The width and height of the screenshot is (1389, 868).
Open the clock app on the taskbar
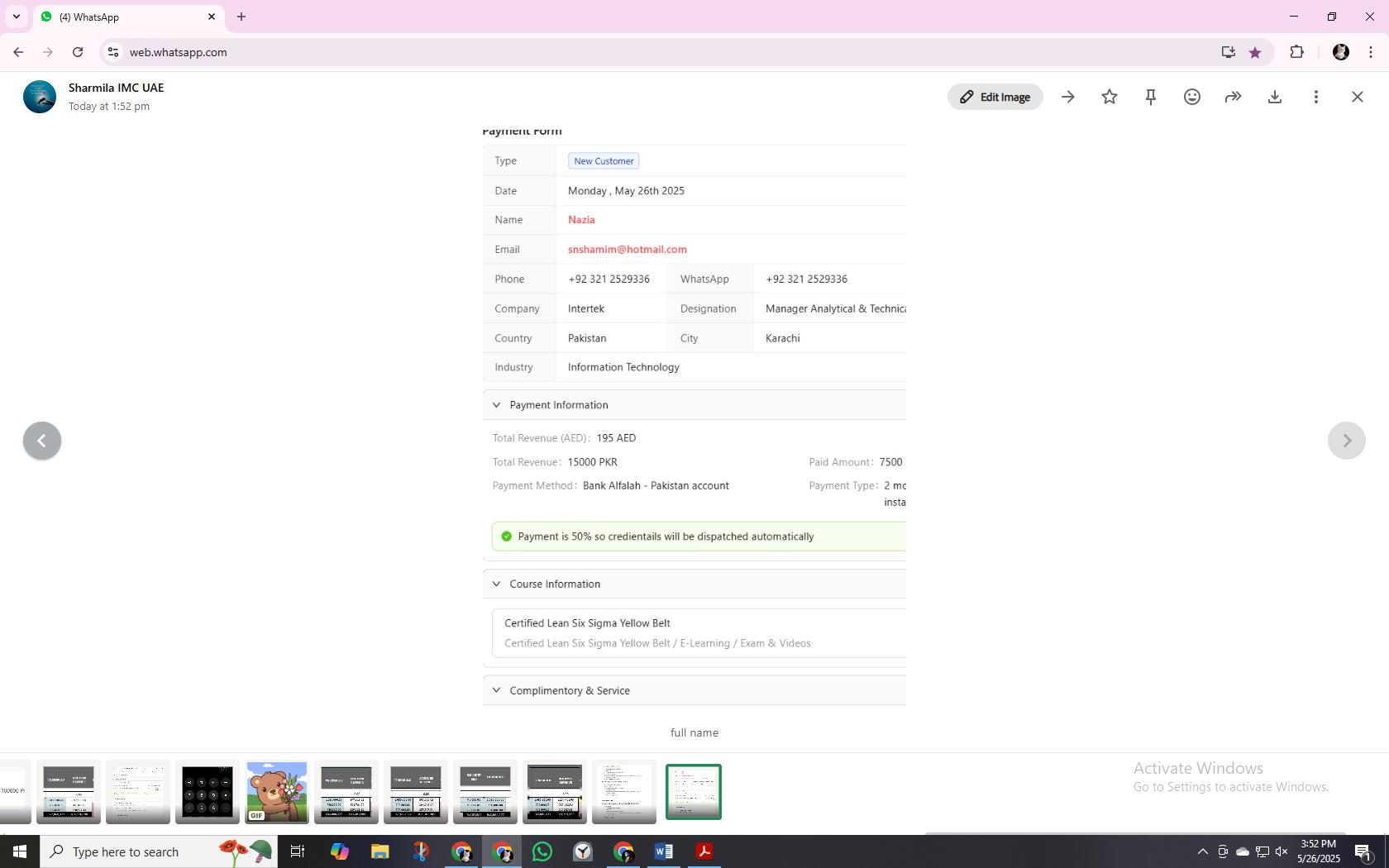(583, 851)
